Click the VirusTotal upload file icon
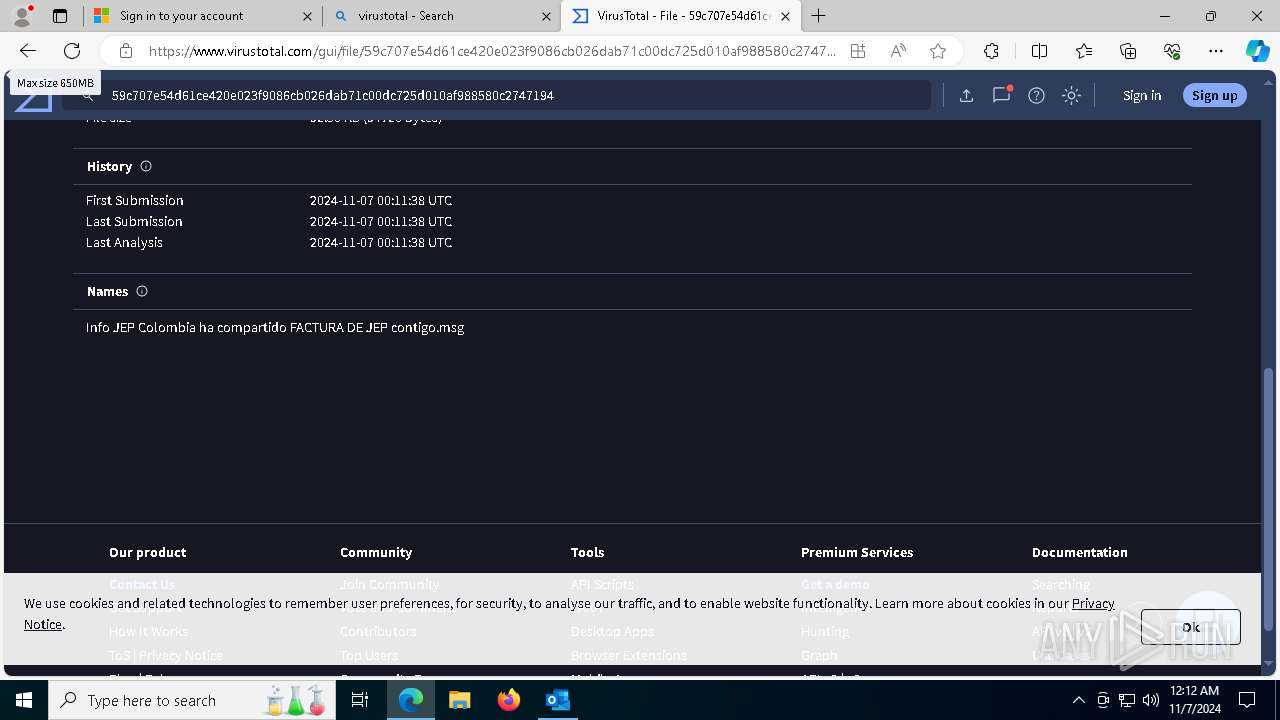 966,95
